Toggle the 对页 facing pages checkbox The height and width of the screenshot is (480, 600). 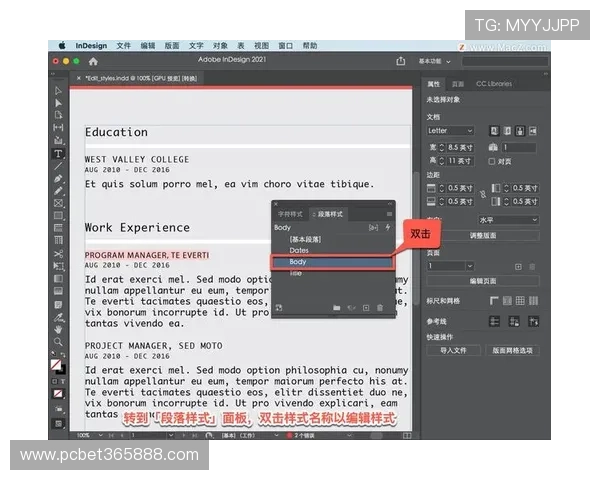tap(492, 161)
